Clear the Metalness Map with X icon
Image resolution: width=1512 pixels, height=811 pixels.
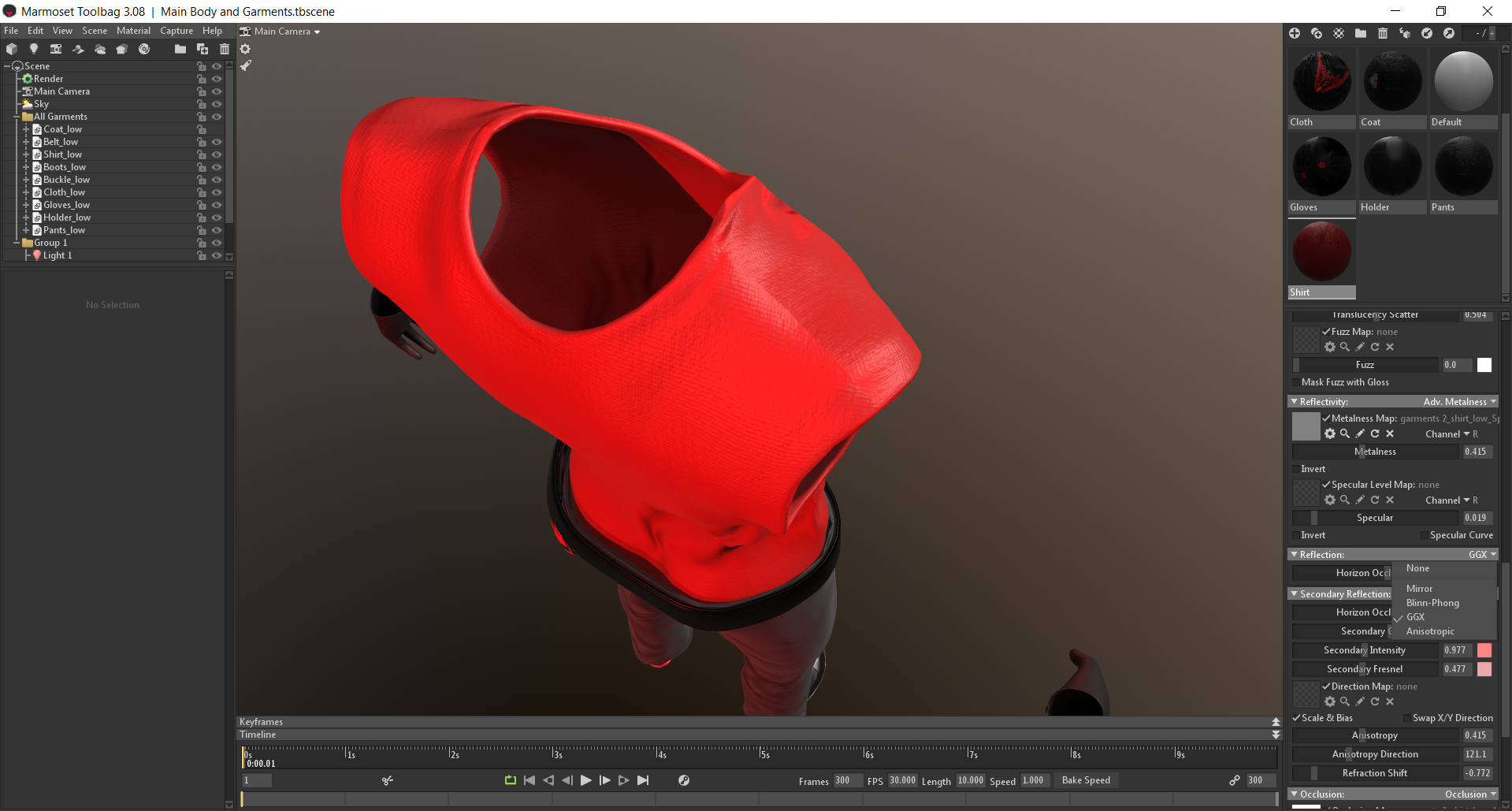pos(1390,433)
